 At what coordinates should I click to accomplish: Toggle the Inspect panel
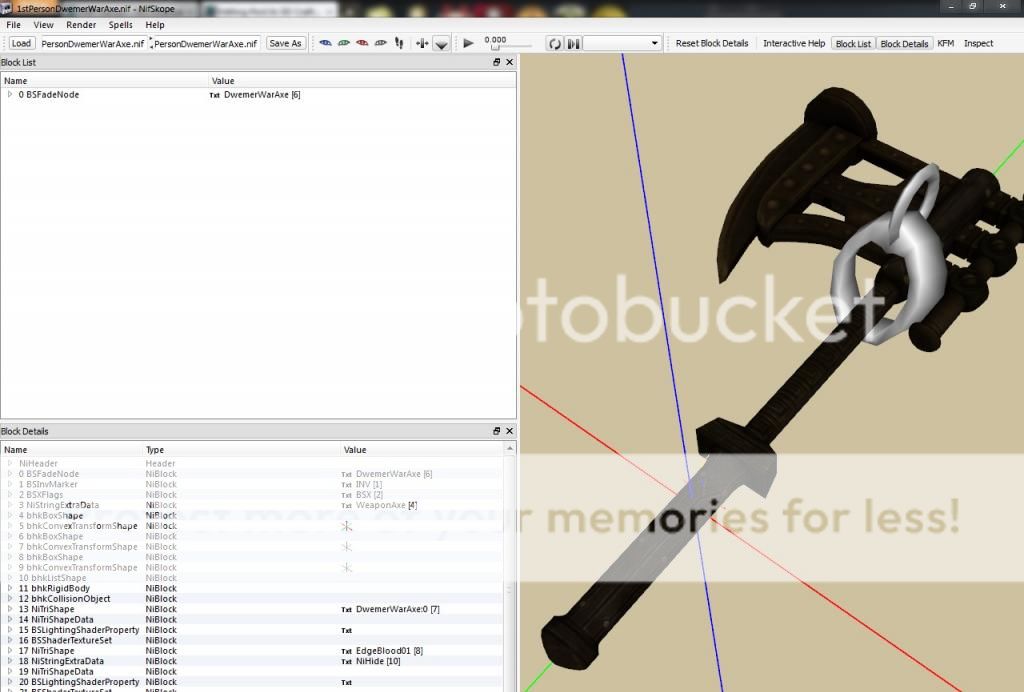click(x=978, y=43)
